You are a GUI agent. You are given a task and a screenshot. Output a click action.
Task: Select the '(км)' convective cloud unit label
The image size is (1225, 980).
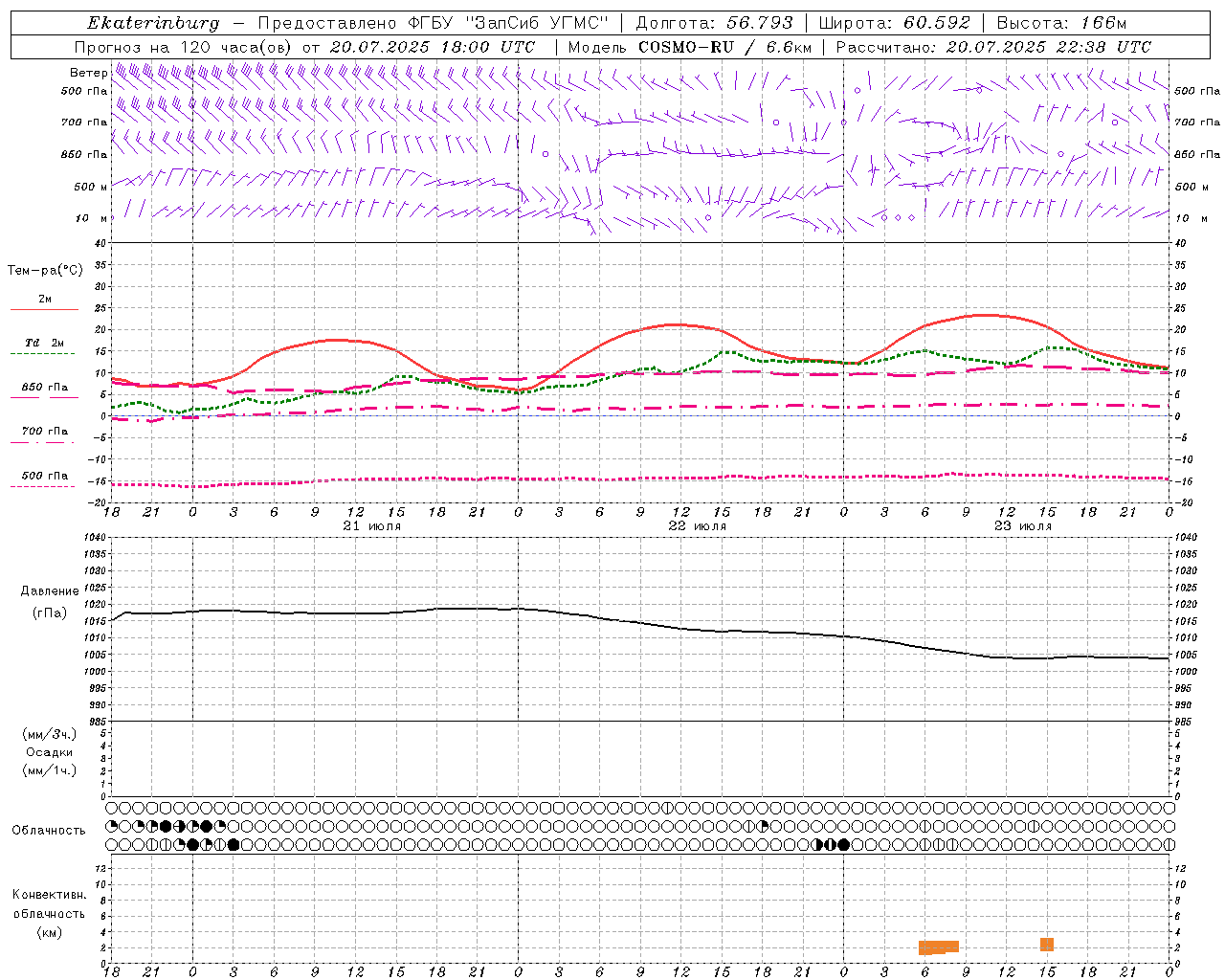(x=50, y=932)
